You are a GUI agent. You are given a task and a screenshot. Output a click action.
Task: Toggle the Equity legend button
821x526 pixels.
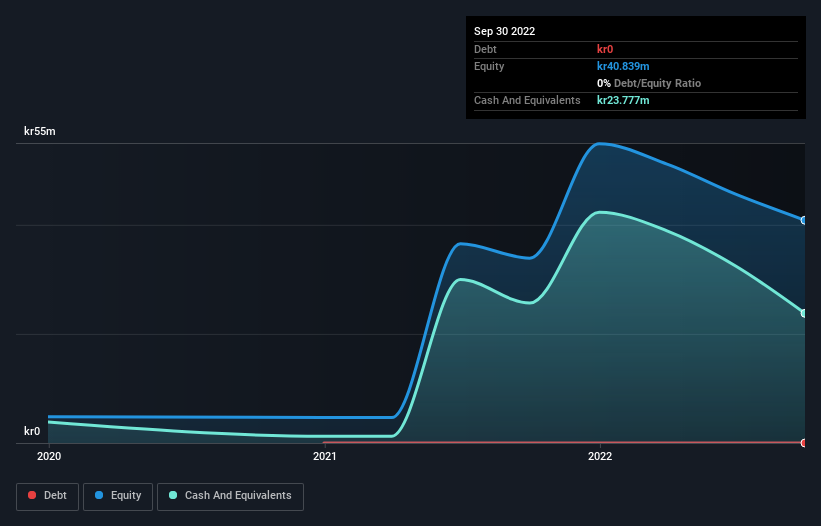tap(118, 496)
